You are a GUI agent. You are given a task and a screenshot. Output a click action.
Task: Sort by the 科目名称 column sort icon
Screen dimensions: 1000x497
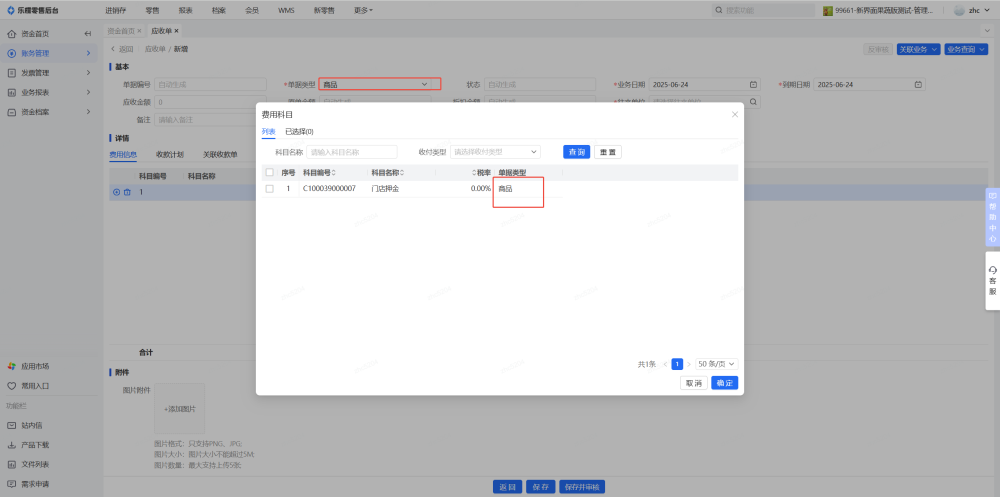(x=402, y=173)
